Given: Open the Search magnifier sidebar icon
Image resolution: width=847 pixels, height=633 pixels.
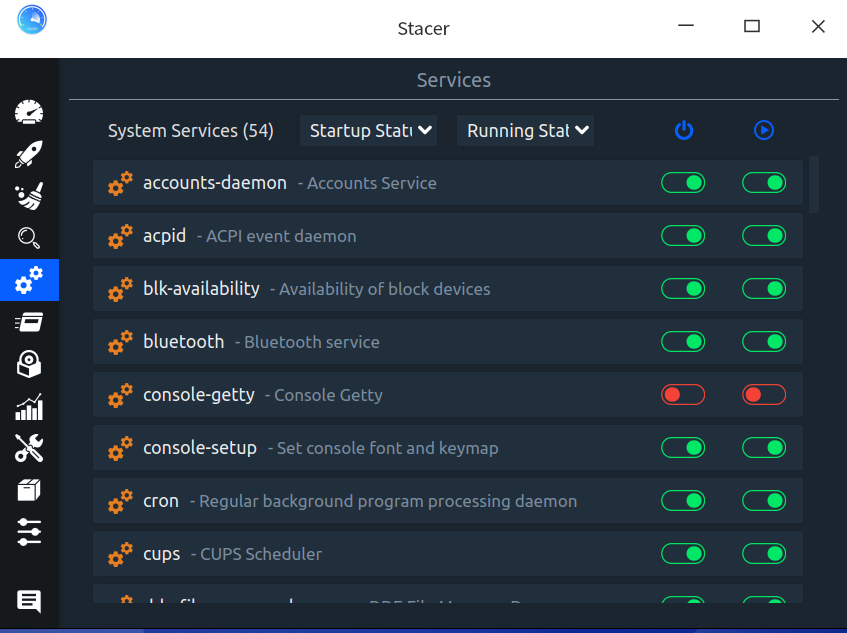Looking at the screenshot, I should click(x=29, y=238).
